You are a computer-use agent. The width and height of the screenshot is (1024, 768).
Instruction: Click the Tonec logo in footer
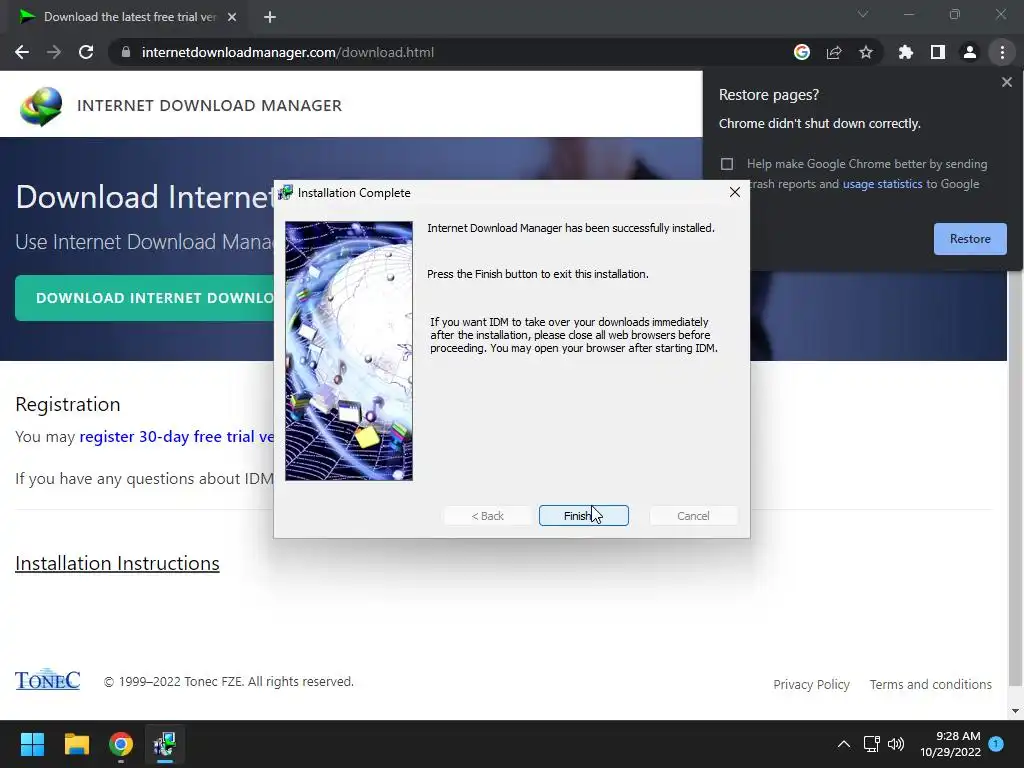(47, 679)
